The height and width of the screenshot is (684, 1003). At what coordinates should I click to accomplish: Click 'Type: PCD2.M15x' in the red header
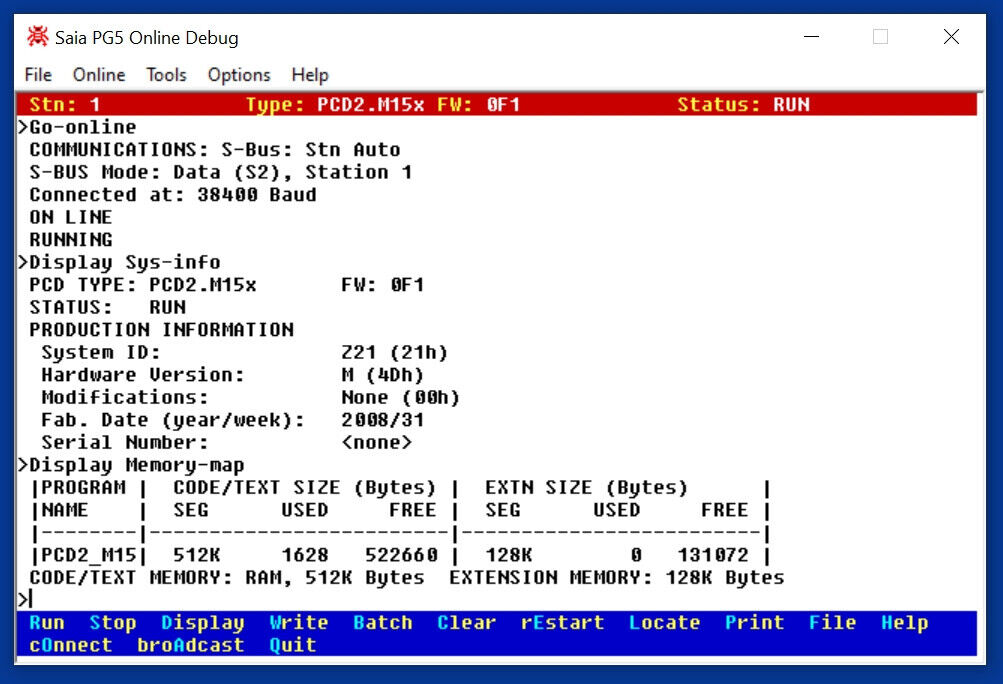pyautogui.click(x=335, y=104)
